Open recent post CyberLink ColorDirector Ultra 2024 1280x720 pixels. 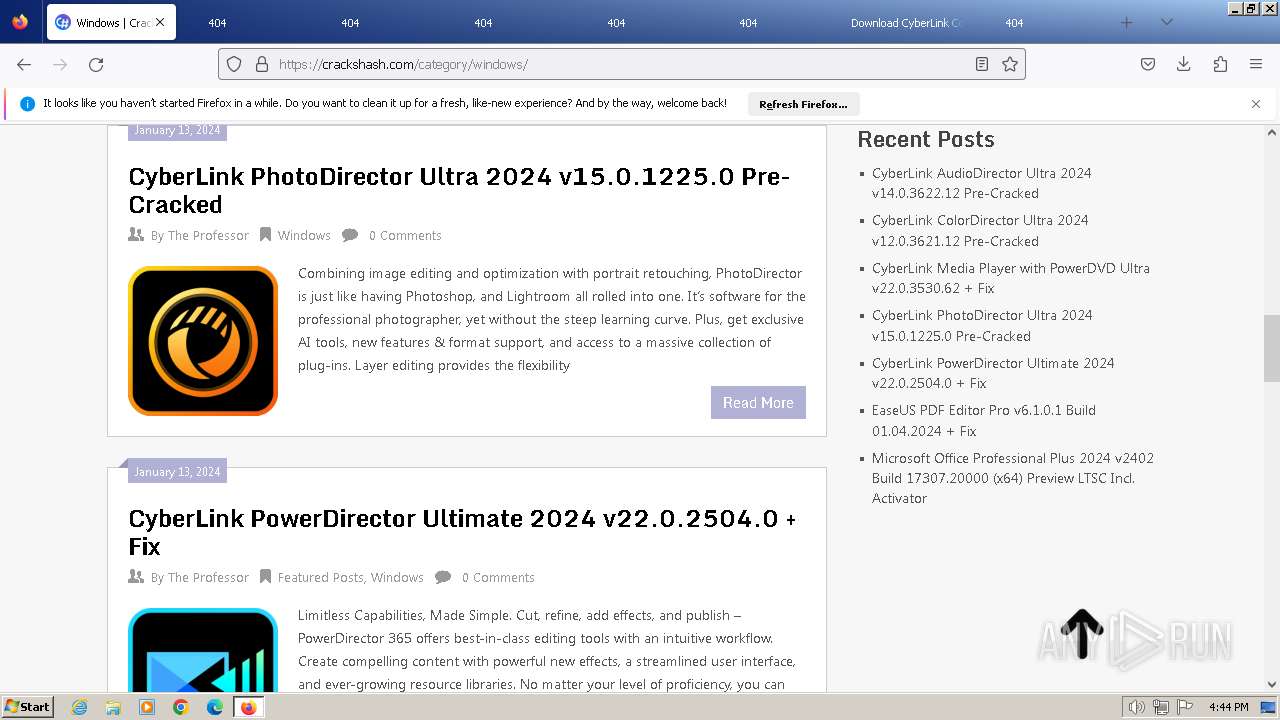coord(980,230)
